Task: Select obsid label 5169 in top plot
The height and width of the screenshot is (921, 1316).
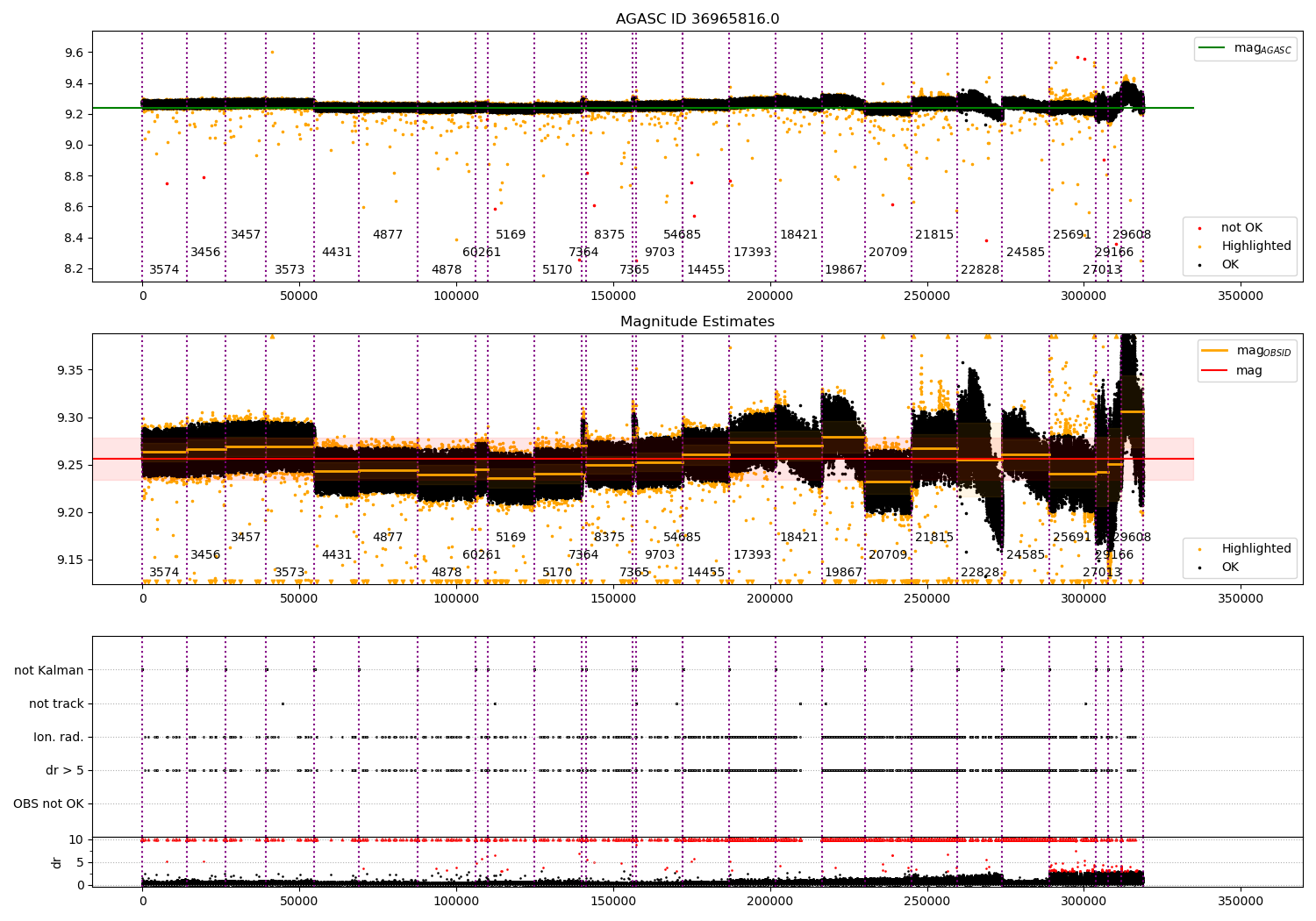Action: click(511, 235)
